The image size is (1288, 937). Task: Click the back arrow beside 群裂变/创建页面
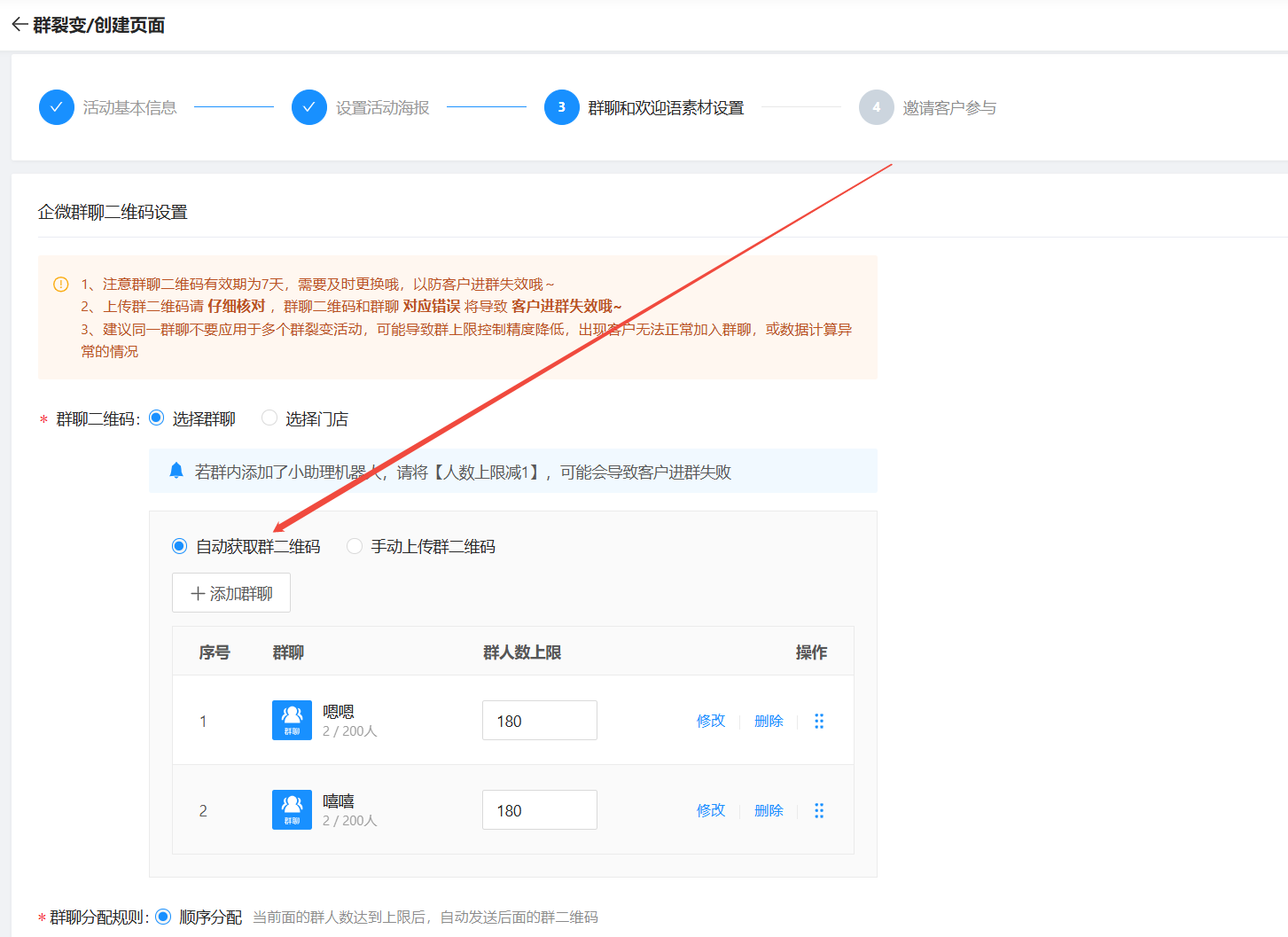[x=20, y=25]
